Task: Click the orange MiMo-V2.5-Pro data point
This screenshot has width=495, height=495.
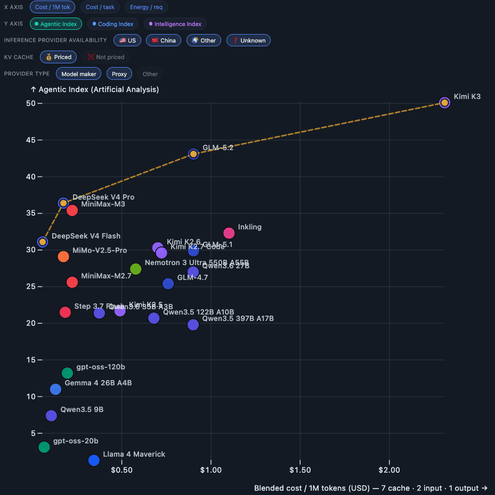Action: coord(63,257)
